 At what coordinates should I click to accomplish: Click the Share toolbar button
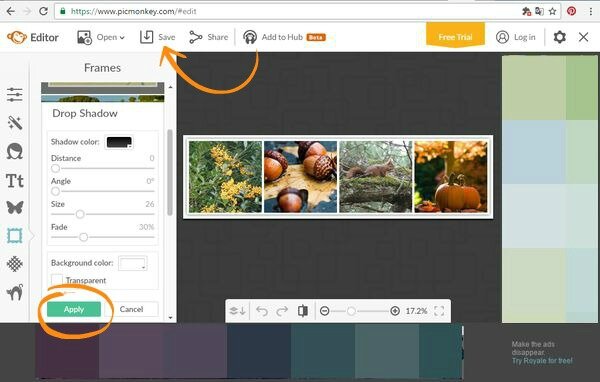[209, 37]
